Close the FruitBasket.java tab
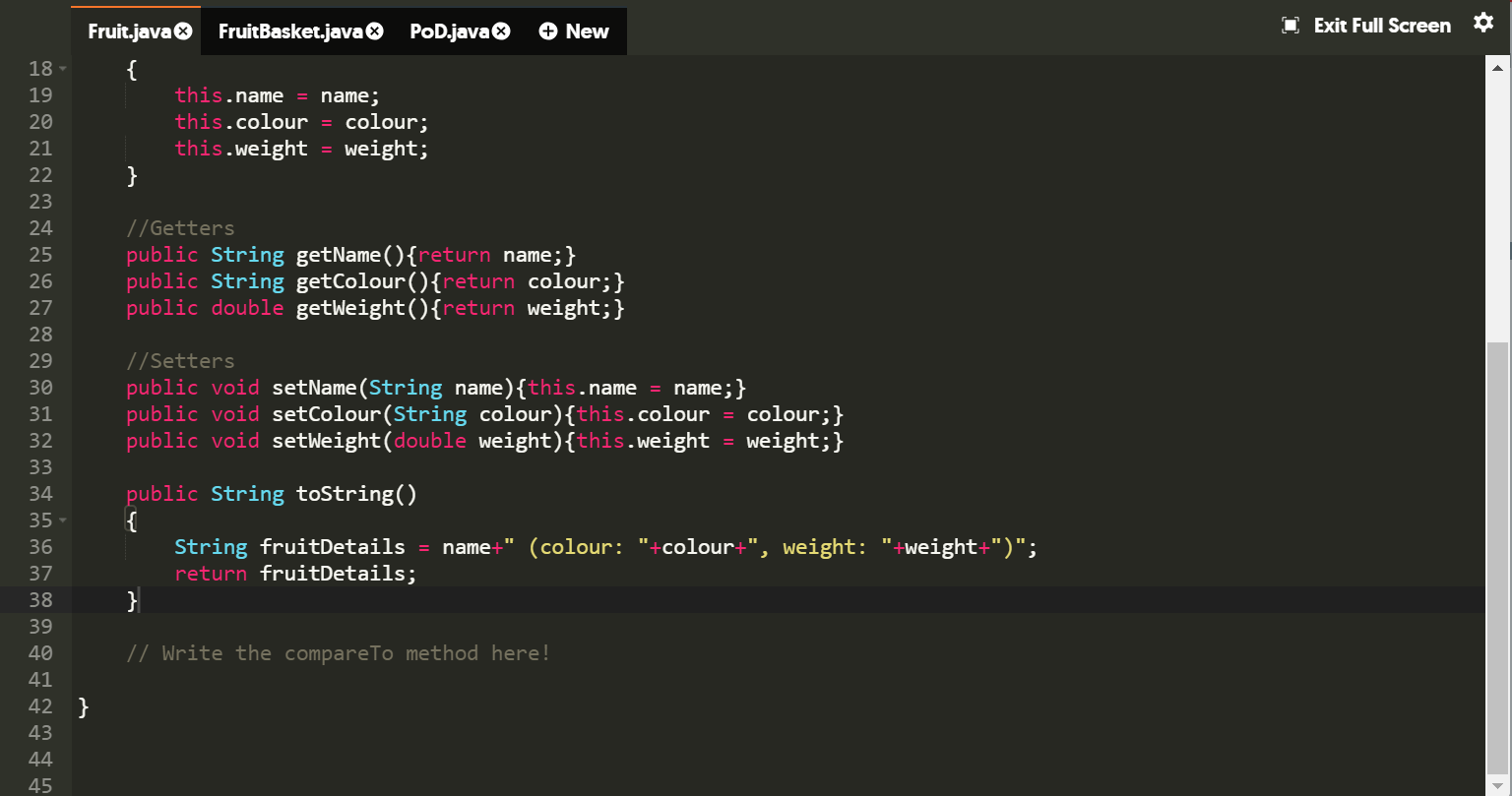This screenshot has height=796, width=1512. (x=374, y=31)
